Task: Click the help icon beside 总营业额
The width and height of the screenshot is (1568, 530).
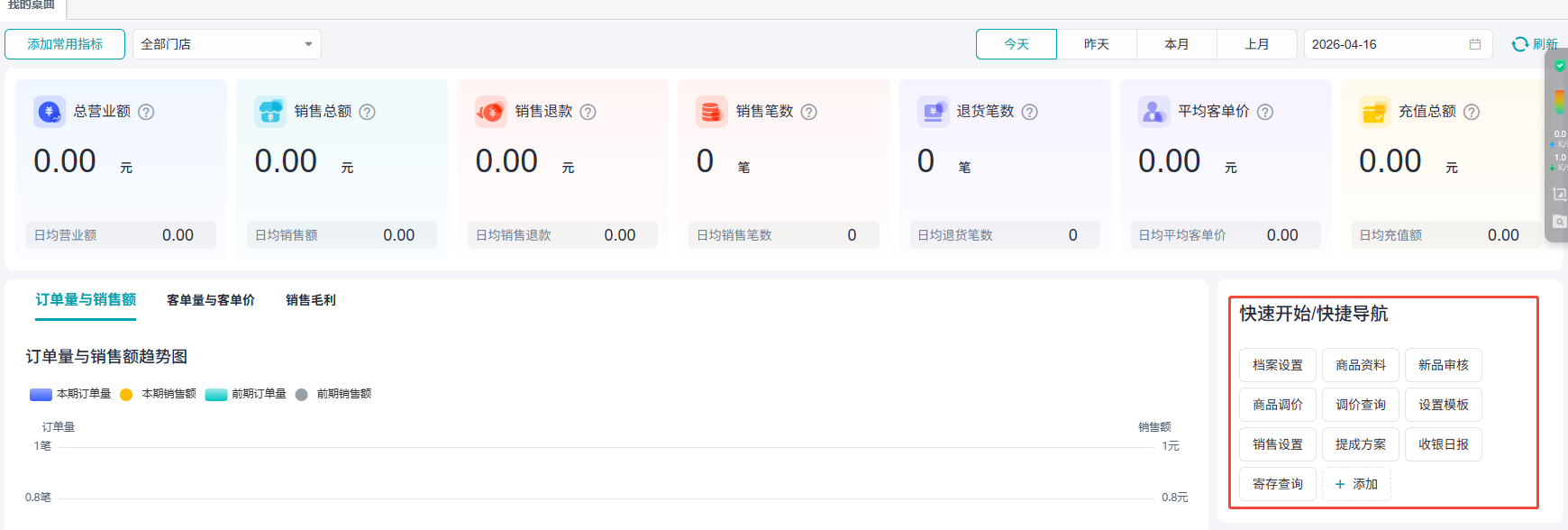Action: point(146,112)
